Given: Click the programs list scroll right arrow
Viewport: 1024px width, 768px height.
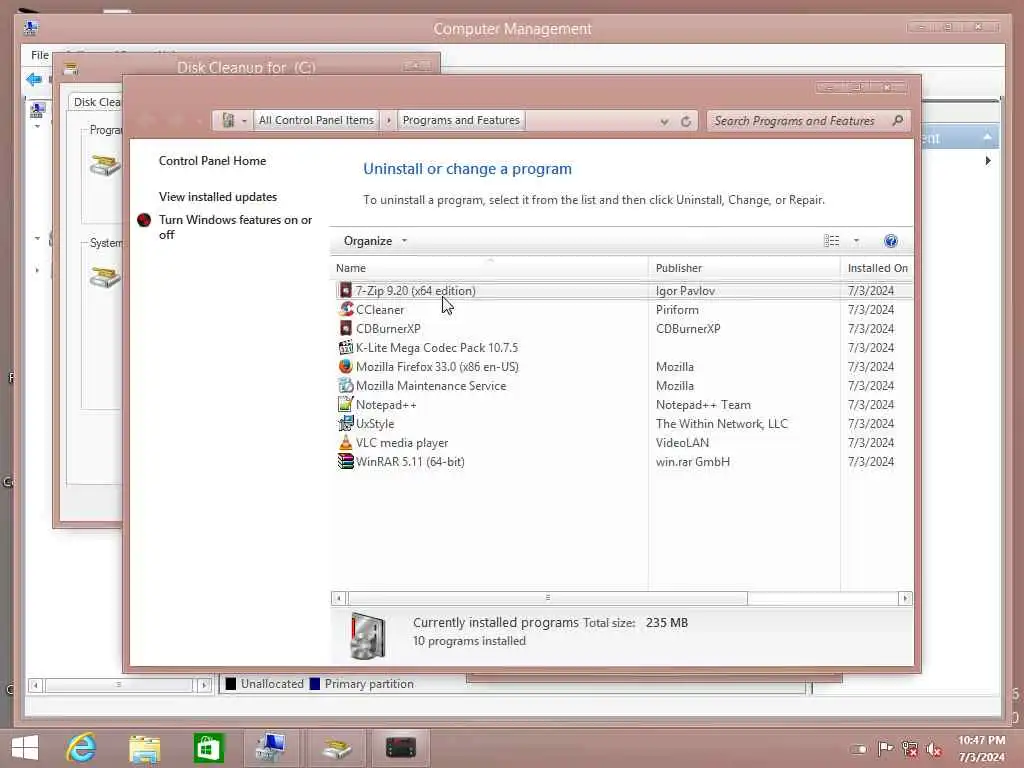Looking at the screenshot, I should point(904,598).
